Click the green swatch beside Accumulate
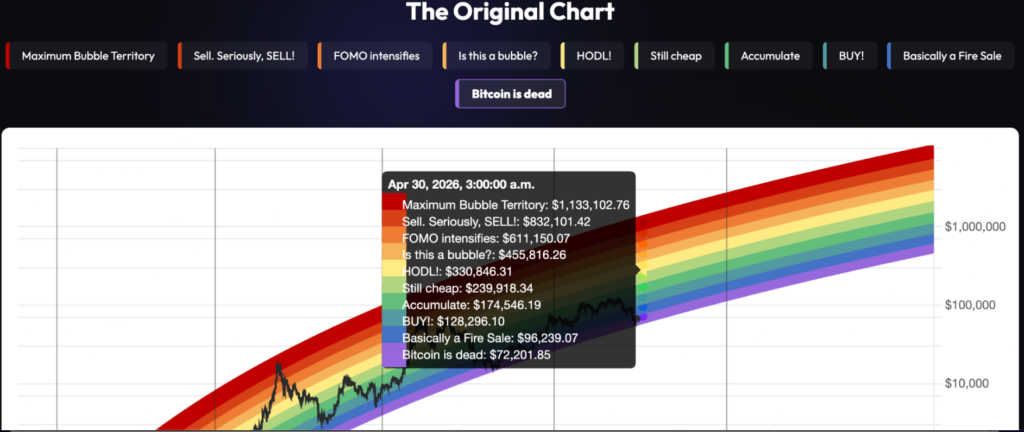Screen dimensions: 1024x432 pyautogui.click(x=727, y=56)
